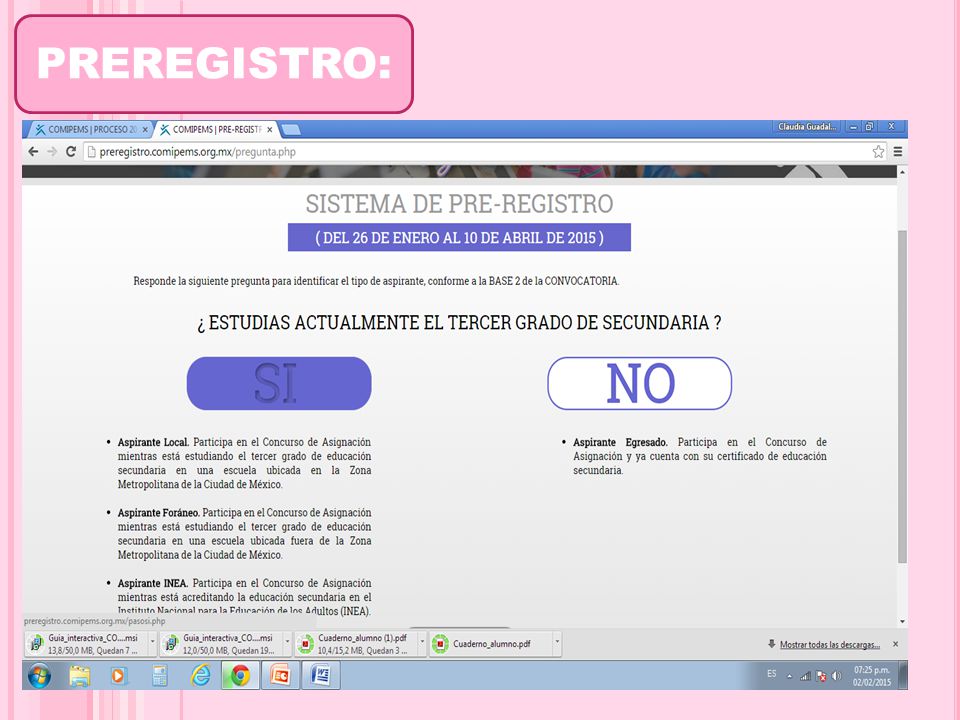Open a new browser tab
The image size is (960, 720).
click(291, 129)
